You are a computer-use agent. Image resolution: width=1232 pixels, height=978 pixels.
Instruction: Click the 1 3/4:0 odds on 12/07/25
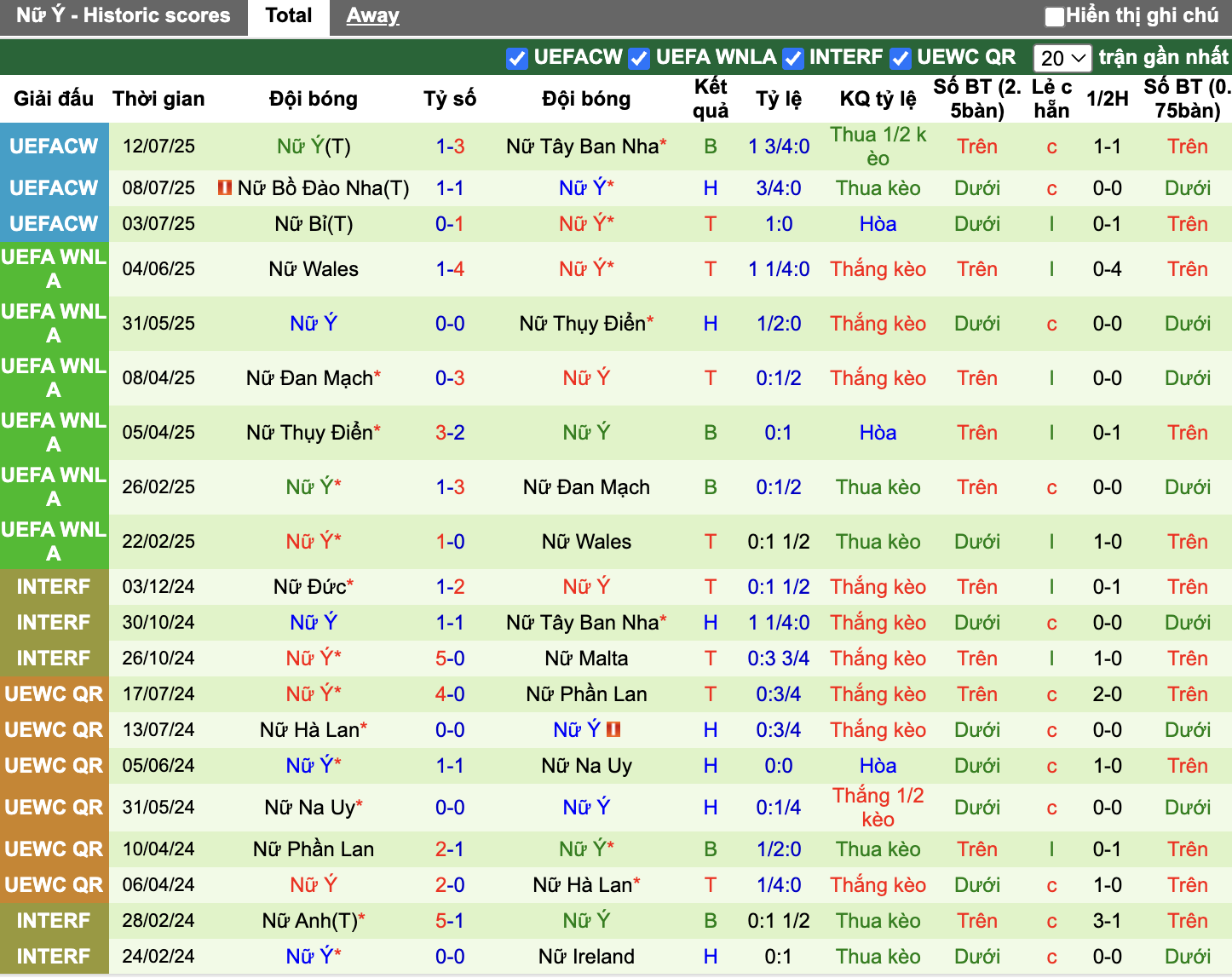[779, 147]
